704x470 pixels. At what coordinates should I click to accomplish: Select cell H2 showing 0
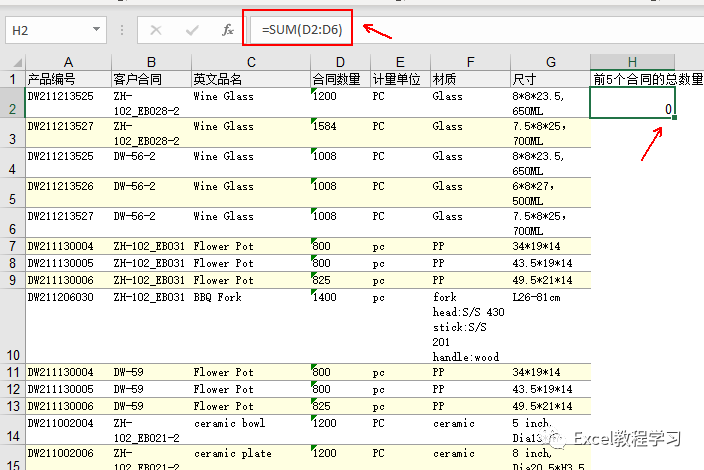(632, 103)
